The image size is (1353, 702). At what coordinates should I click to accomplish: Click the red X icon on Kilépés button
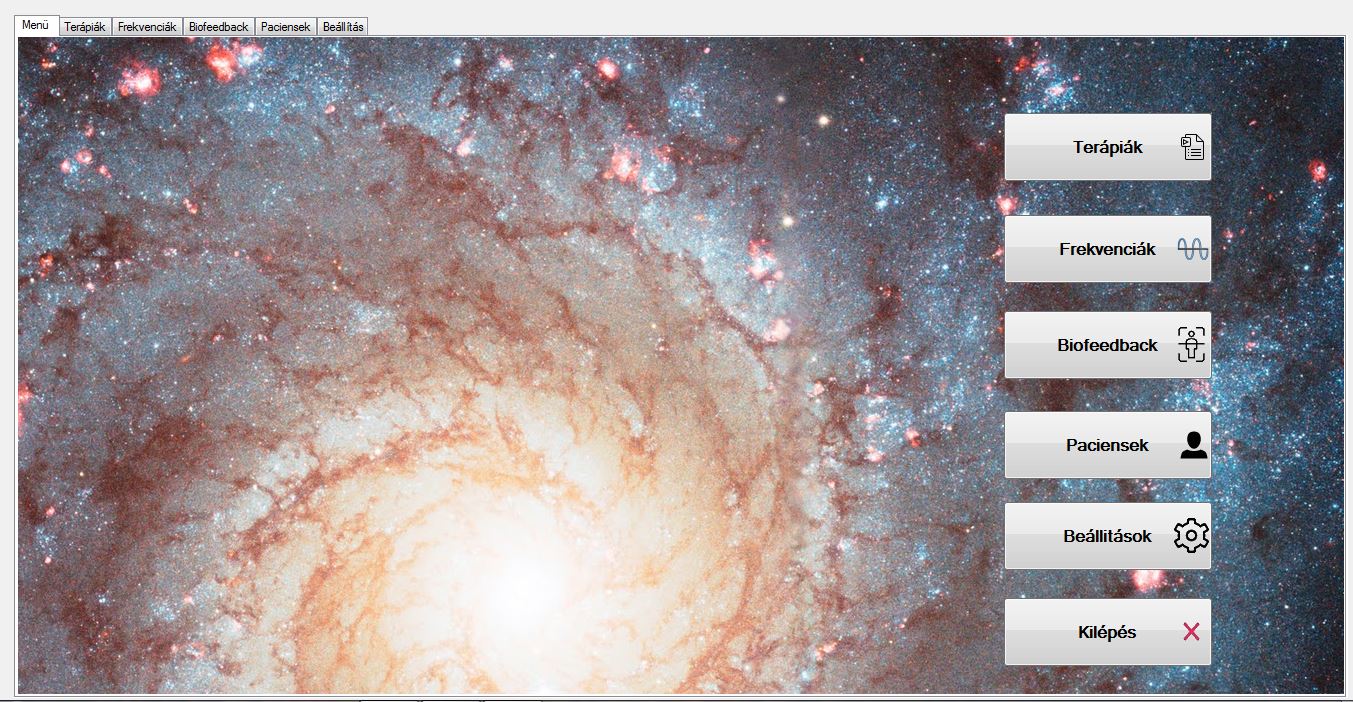(1191, 632)
